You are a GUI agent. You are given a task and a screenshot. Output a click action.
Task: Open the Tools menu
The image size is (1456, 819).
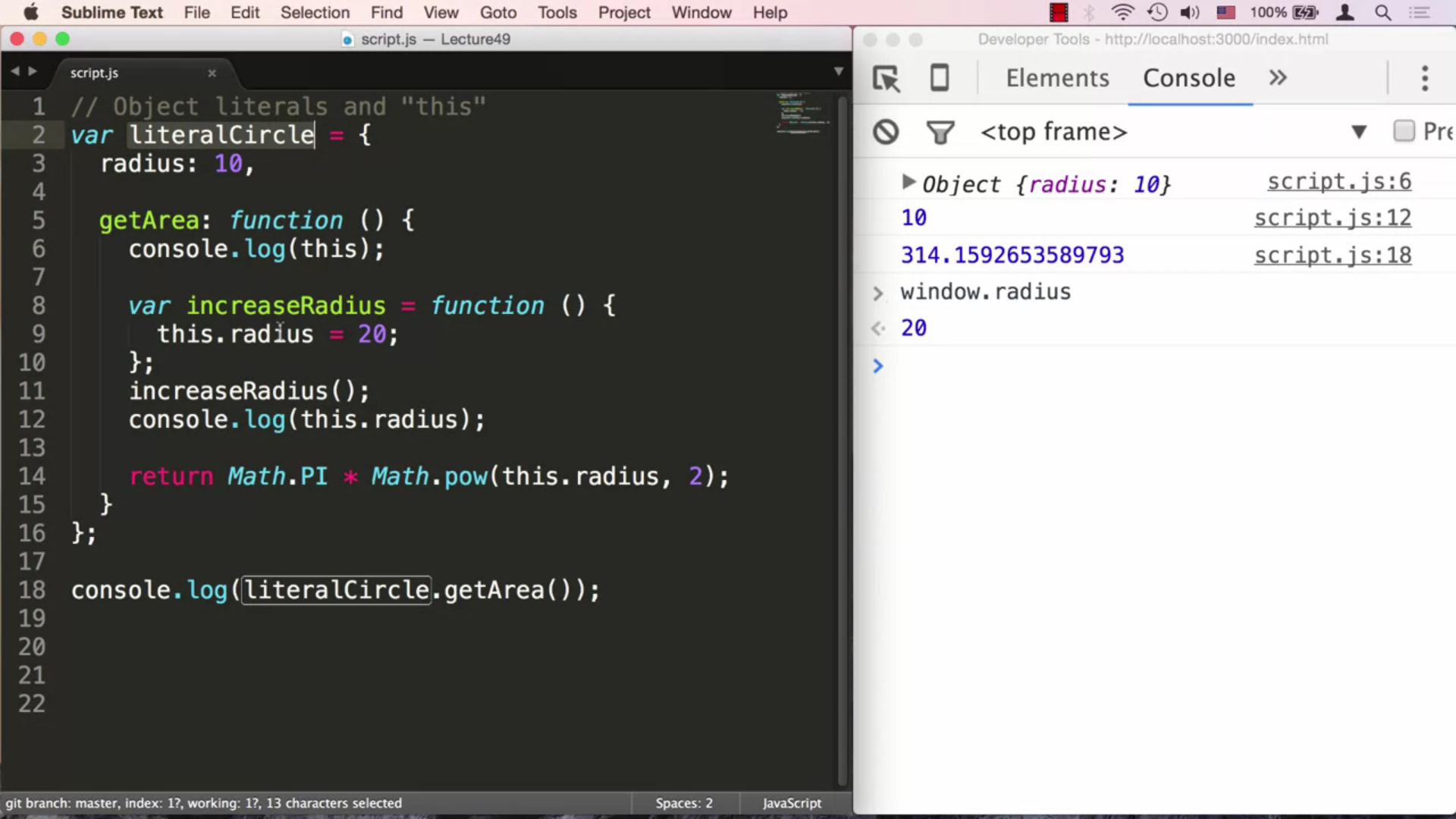click(x=557, y=13)
